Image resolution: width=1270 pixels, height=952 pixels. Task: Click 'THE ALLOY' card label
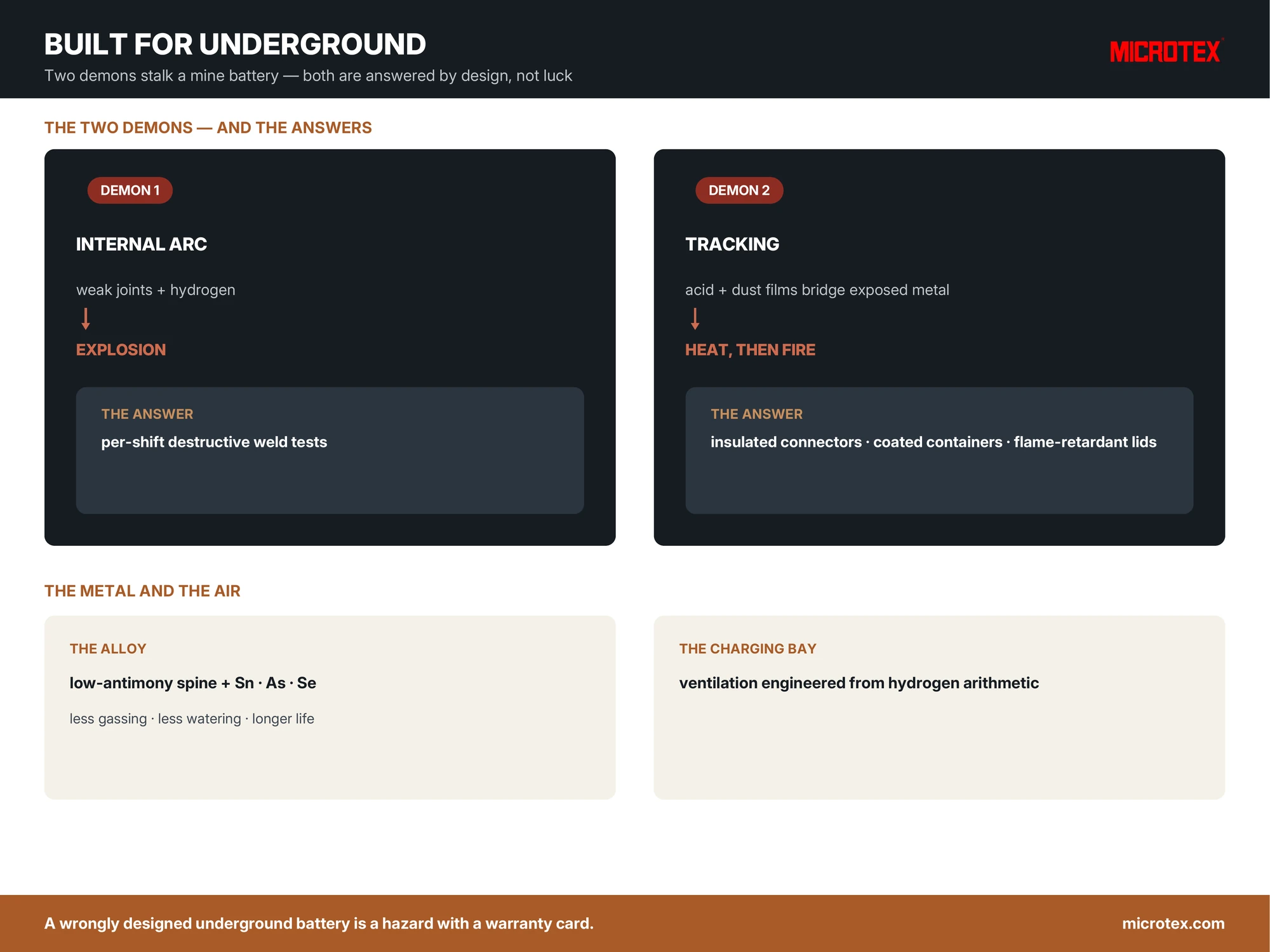click(x=108, y=649)
